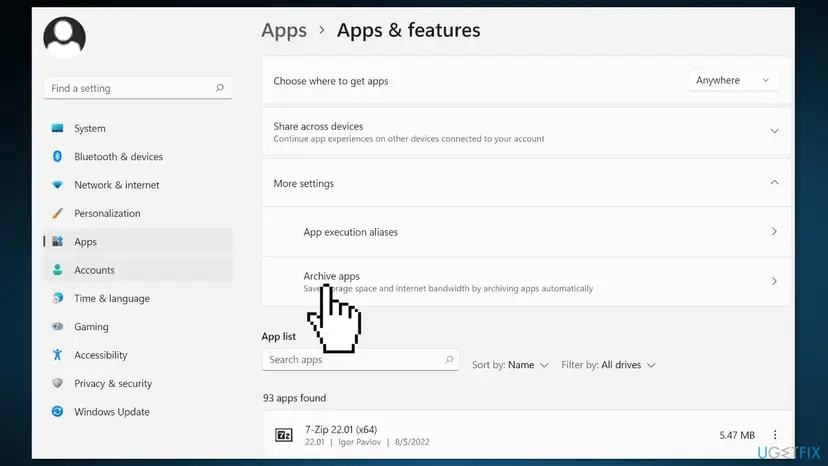Viewport: 828px width, 466px height.
Task: Click the 7-Zip 22.01 (x64) entry name
Action: [x=341, y=429]
